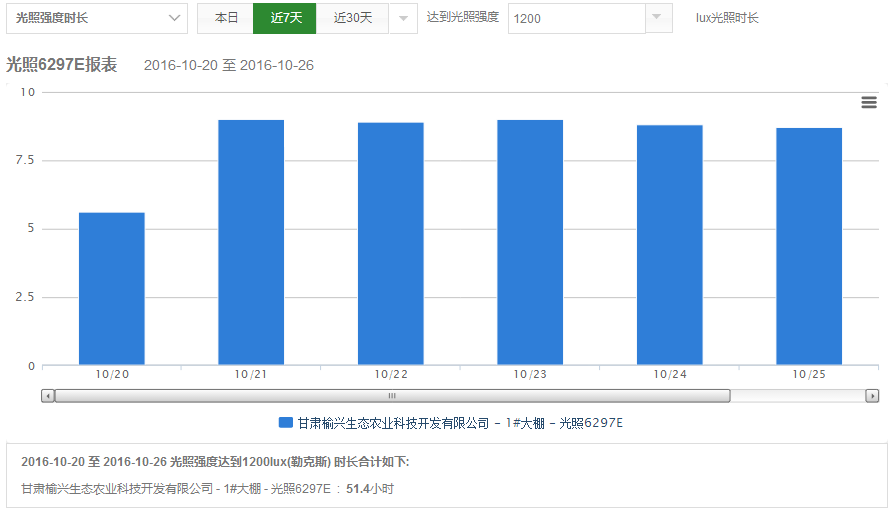
Task: Select the 近7天 tab
Action: point(285,18)
